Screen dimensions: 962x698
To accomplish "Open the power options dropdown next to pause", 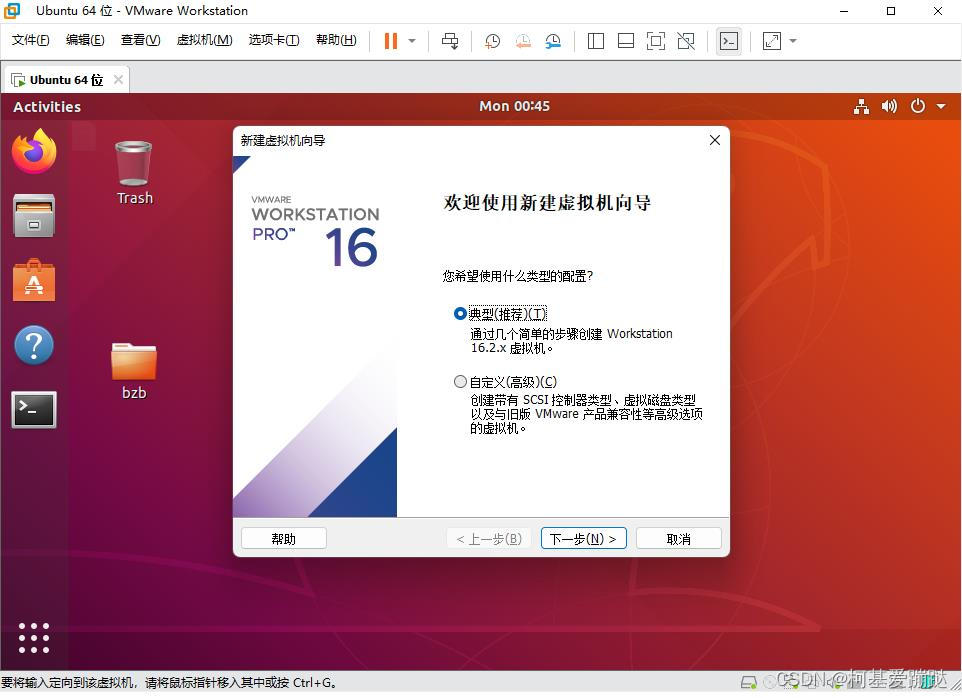I will coord(412,41).
